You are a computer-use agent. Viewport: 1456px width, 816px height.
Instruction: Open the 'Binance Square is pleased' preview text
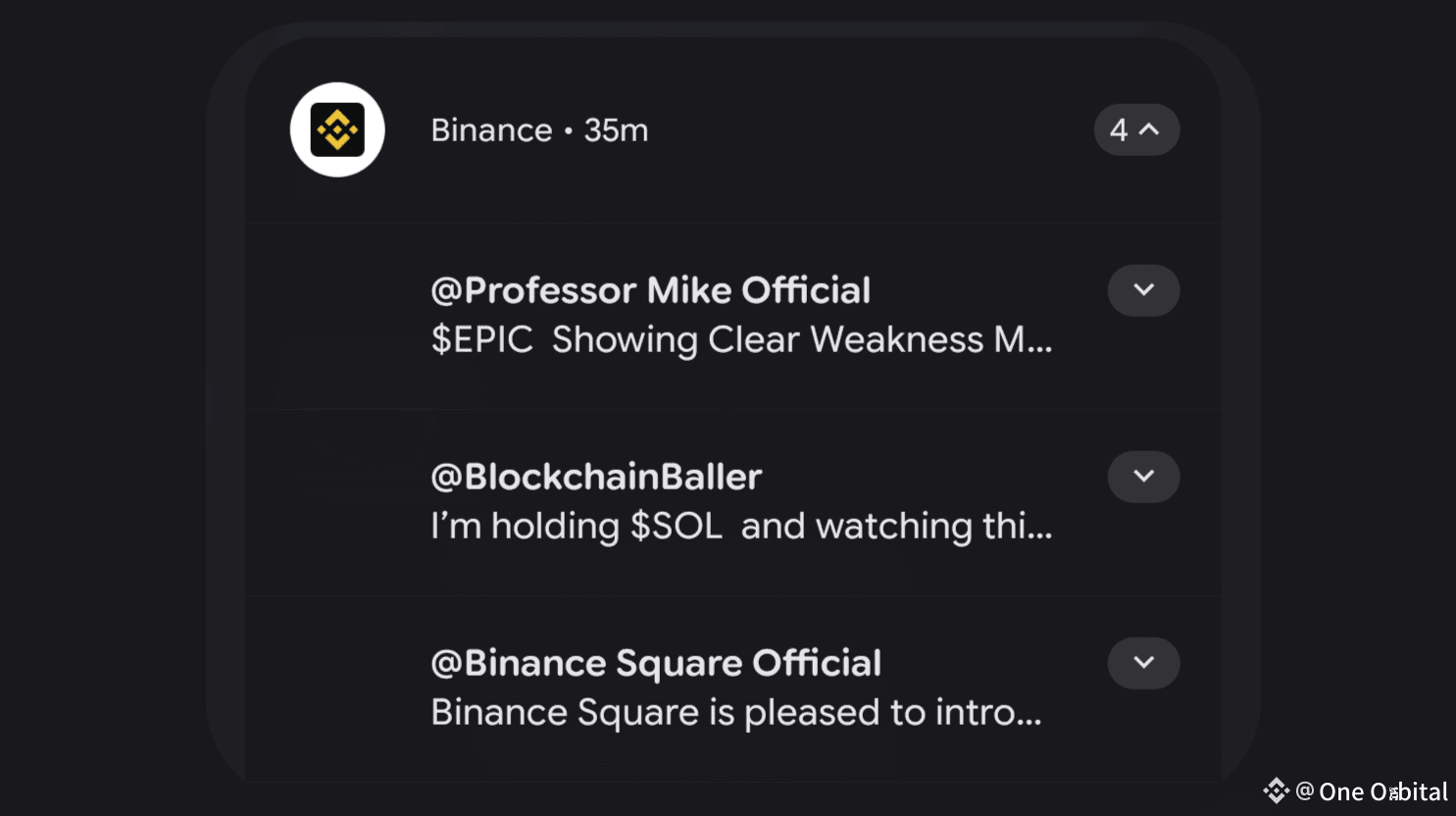pos(735,712)
